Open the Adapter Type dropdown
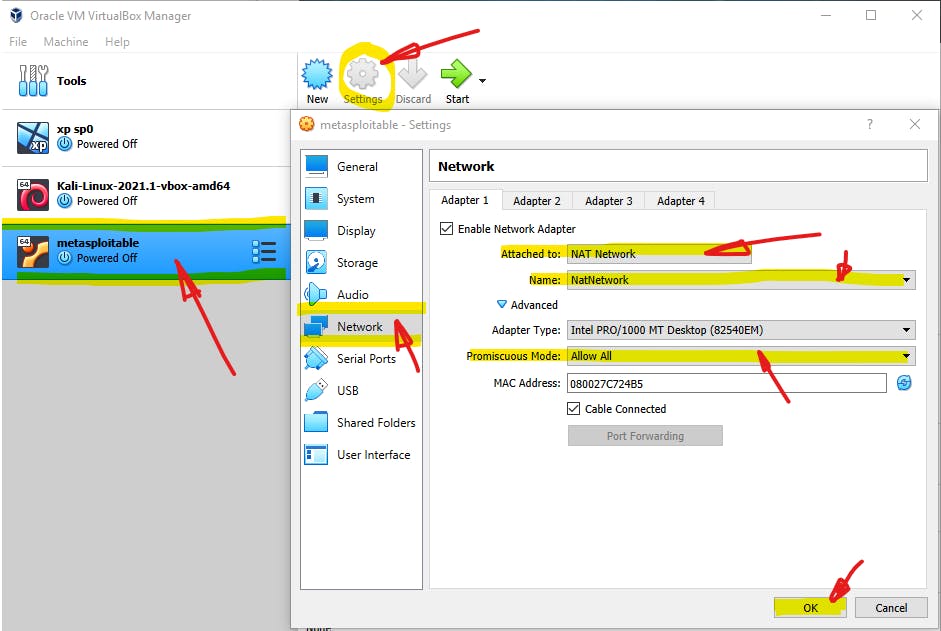Viewport: 941px width, 631px height. 741,330
